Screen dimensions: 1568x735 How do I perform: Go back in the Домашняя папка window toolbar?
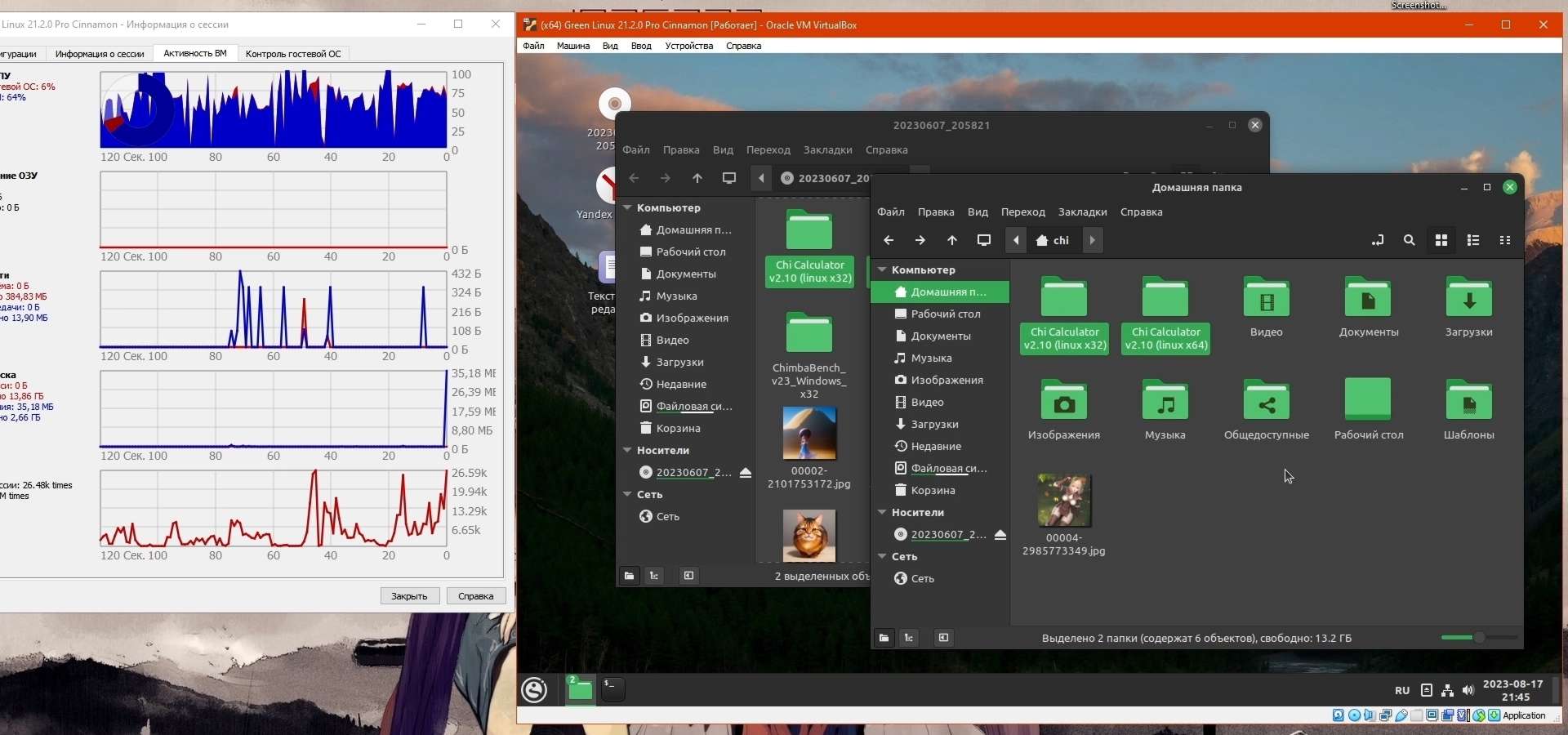[x=889, y=240]
